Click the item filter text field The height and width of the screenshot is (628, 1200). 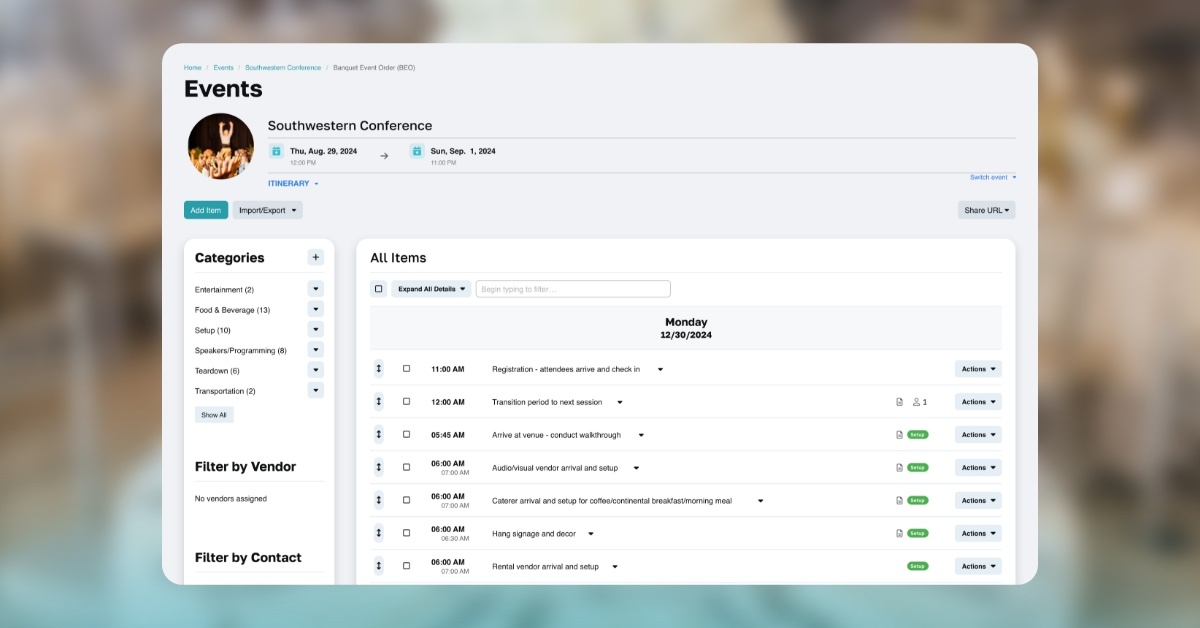pyautogui.click(x=573, y=289)
